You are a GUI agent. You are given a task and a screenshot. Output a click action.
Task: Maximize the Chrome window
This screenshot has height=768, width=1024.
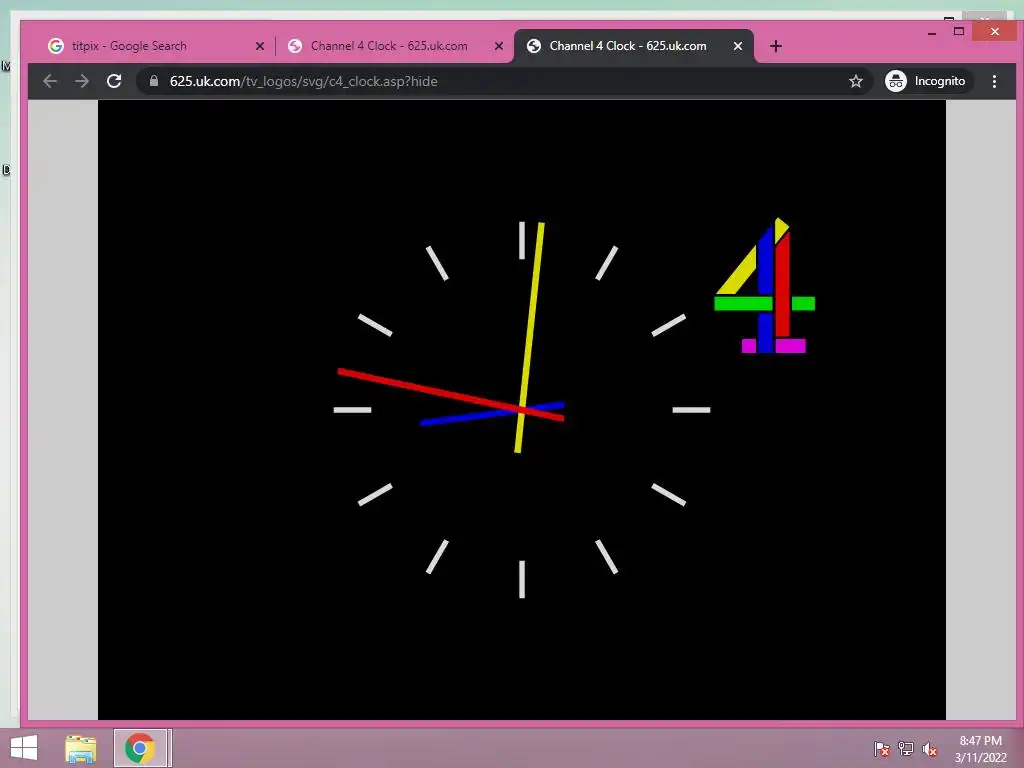(x=959, y=31)
